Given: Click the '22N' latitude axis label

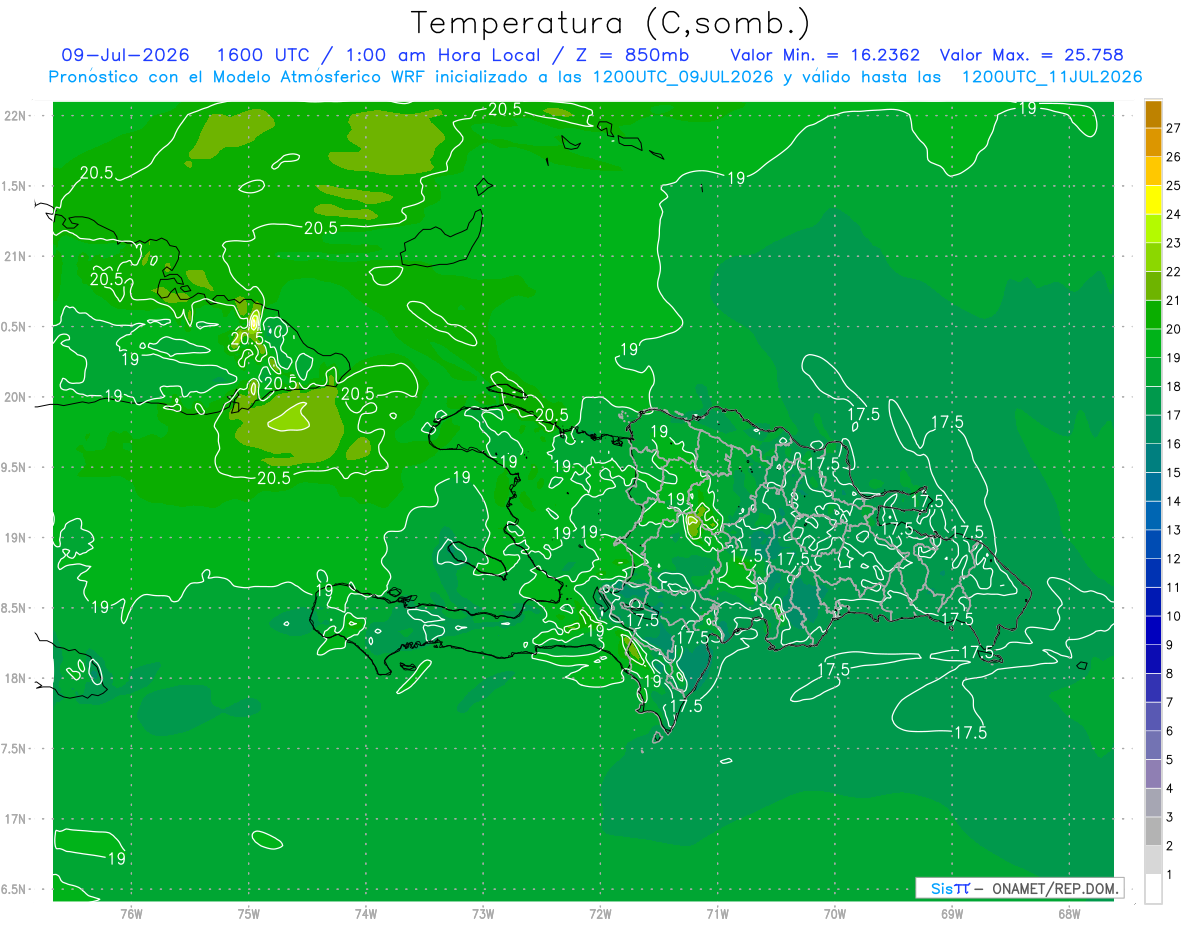Looking at the screenshot, I should click(15, 116).
